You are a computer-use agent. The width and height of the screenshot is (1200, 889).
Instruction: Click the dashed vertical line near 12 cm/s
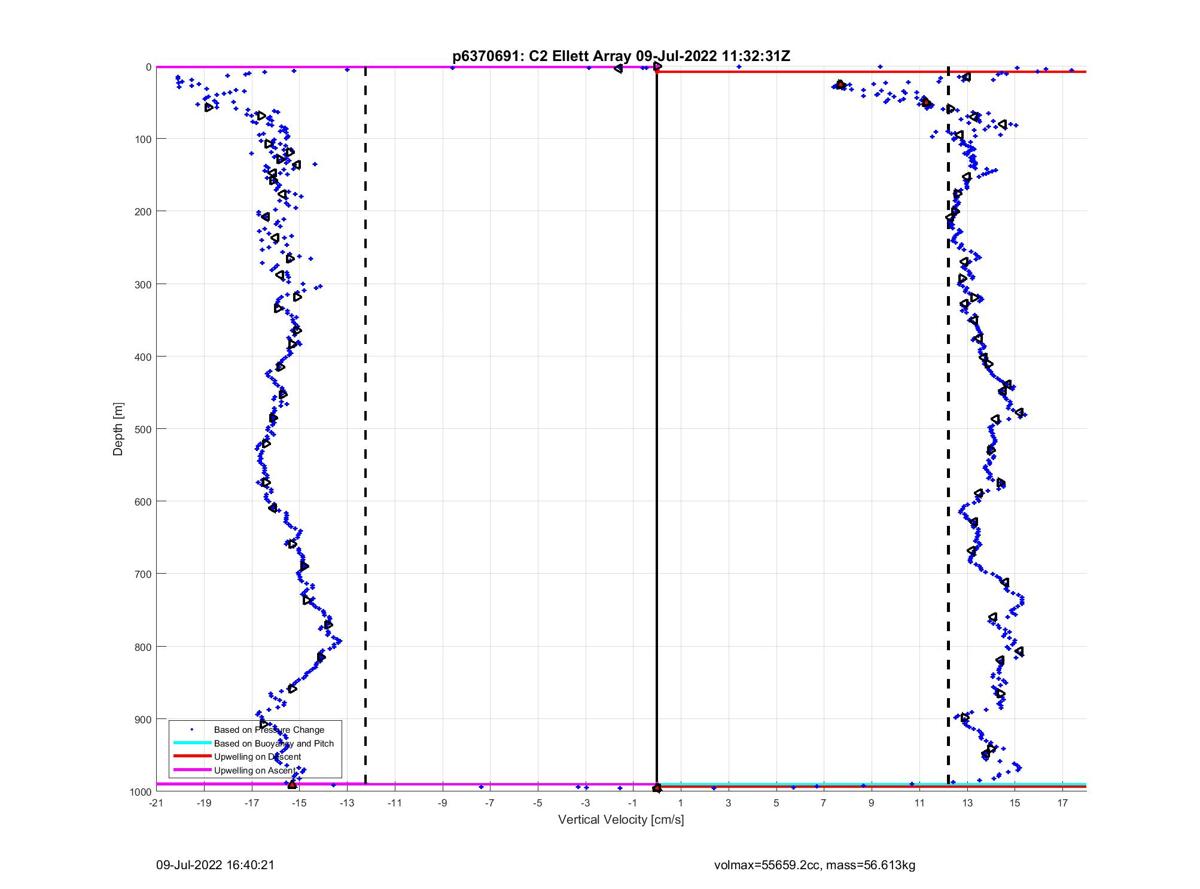click(x=948, y=429)
